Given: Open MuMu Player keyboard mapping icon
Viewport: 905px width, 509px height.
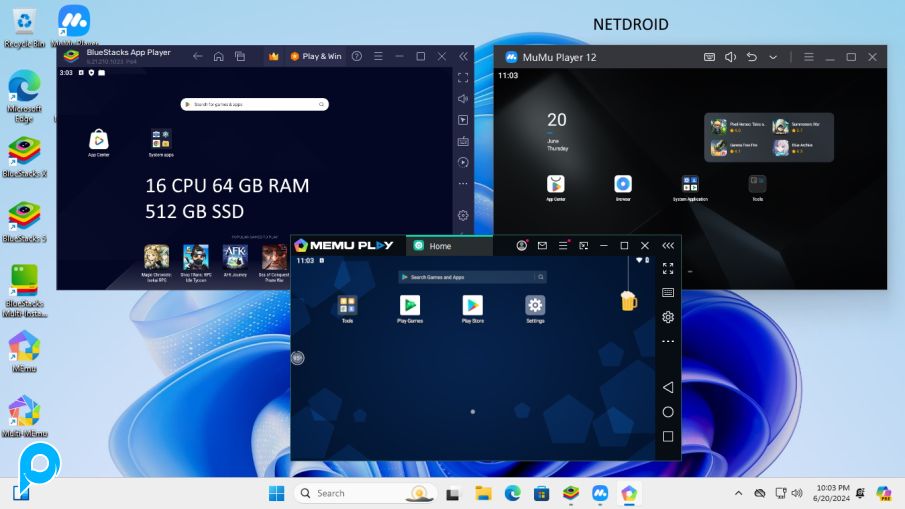Looking at the screenshot, I should (x=709, y=58).
